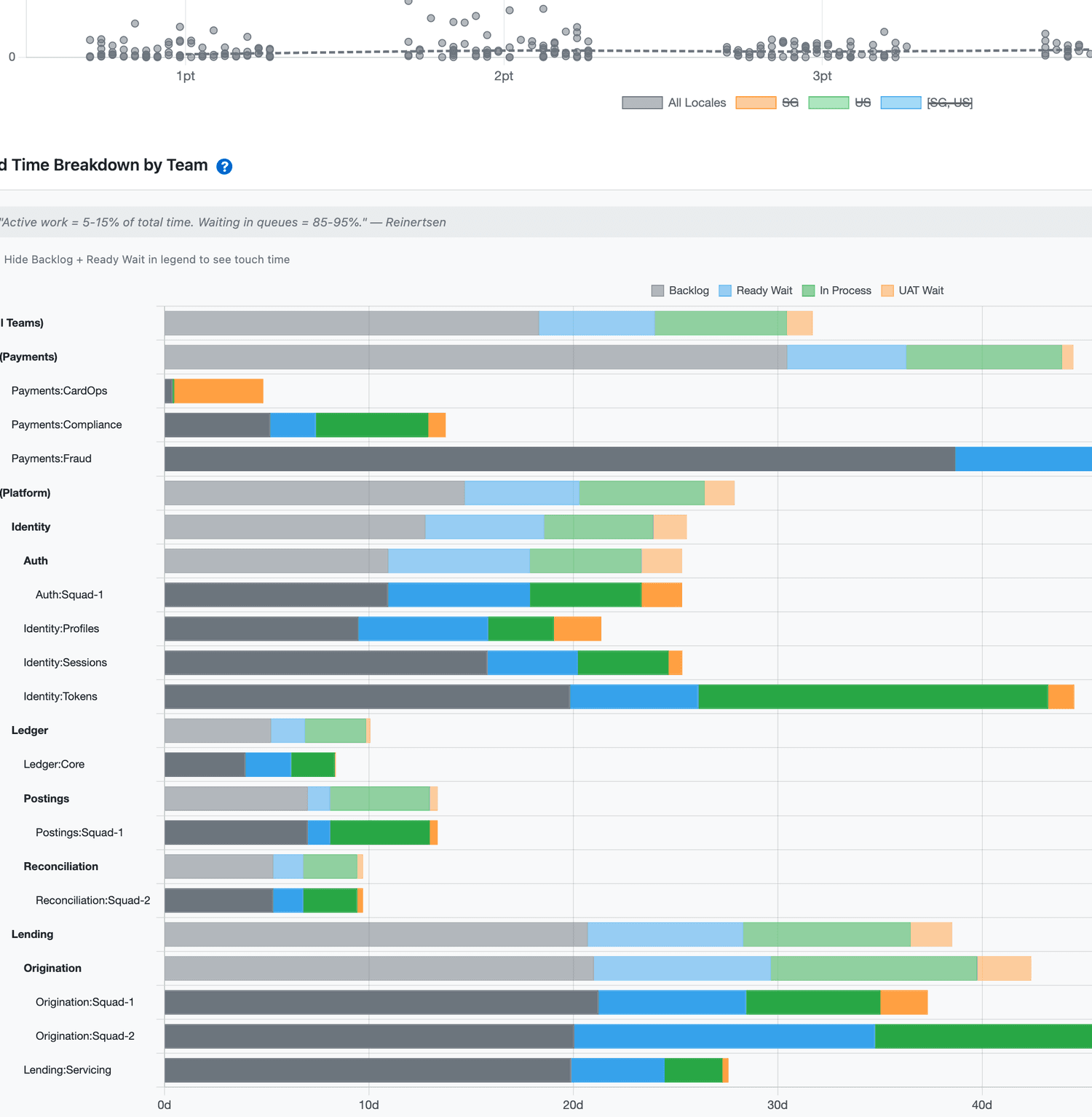Screen dimensions: 1092x1117
Task: Click the Lending:Servicing dark Backlog bar
Action: (368, 1070)
